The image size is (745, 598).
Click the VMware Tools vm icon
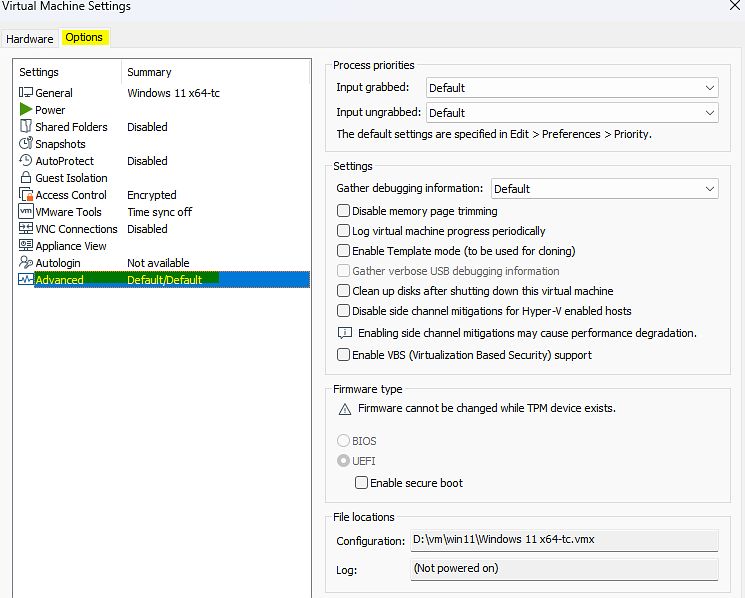click(26, 212)
